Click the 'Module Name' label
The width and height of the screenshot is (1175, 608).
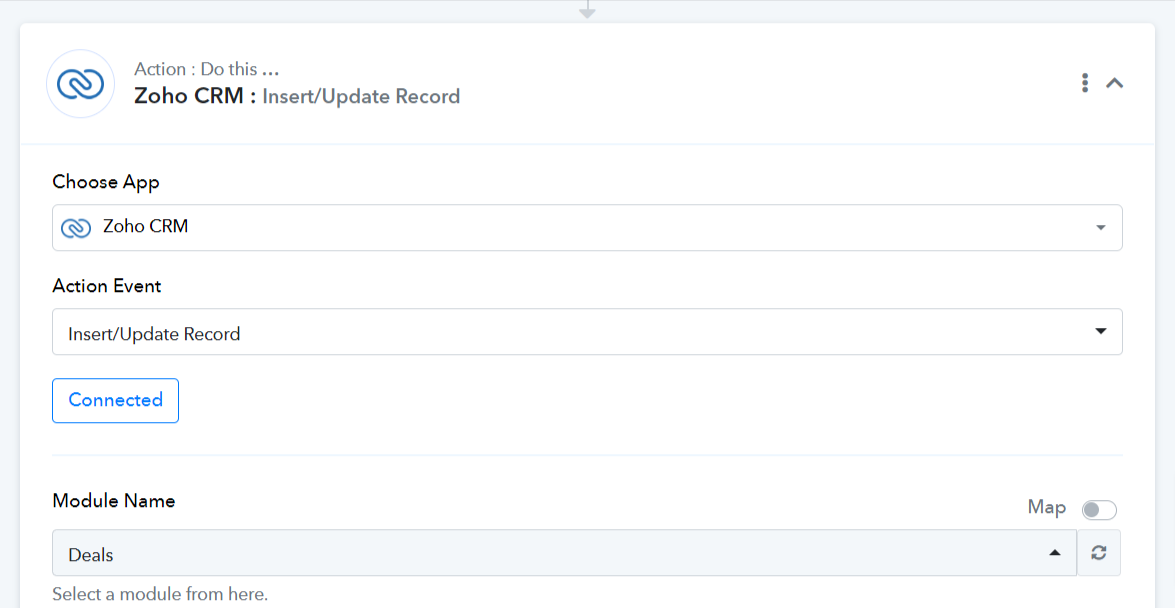tap(114, 501)
